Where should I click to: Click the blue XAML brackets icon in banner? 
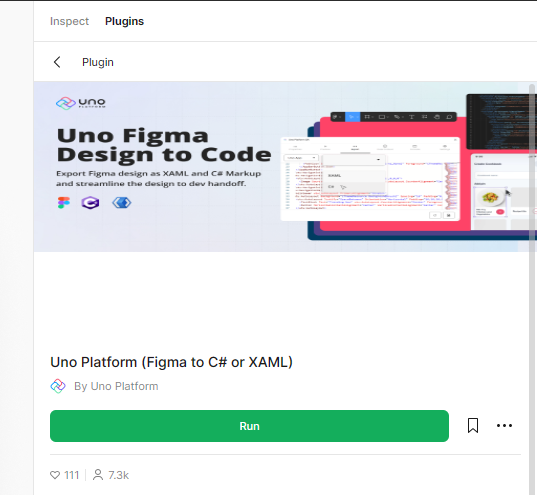[x=122, y=202]
